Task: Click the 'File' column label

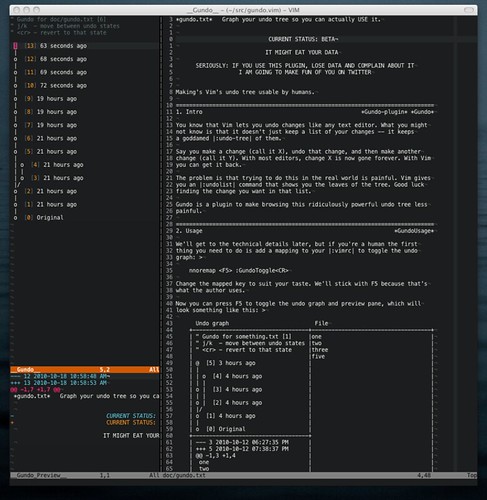Action: pyautogui.click(x=321, y=323)
